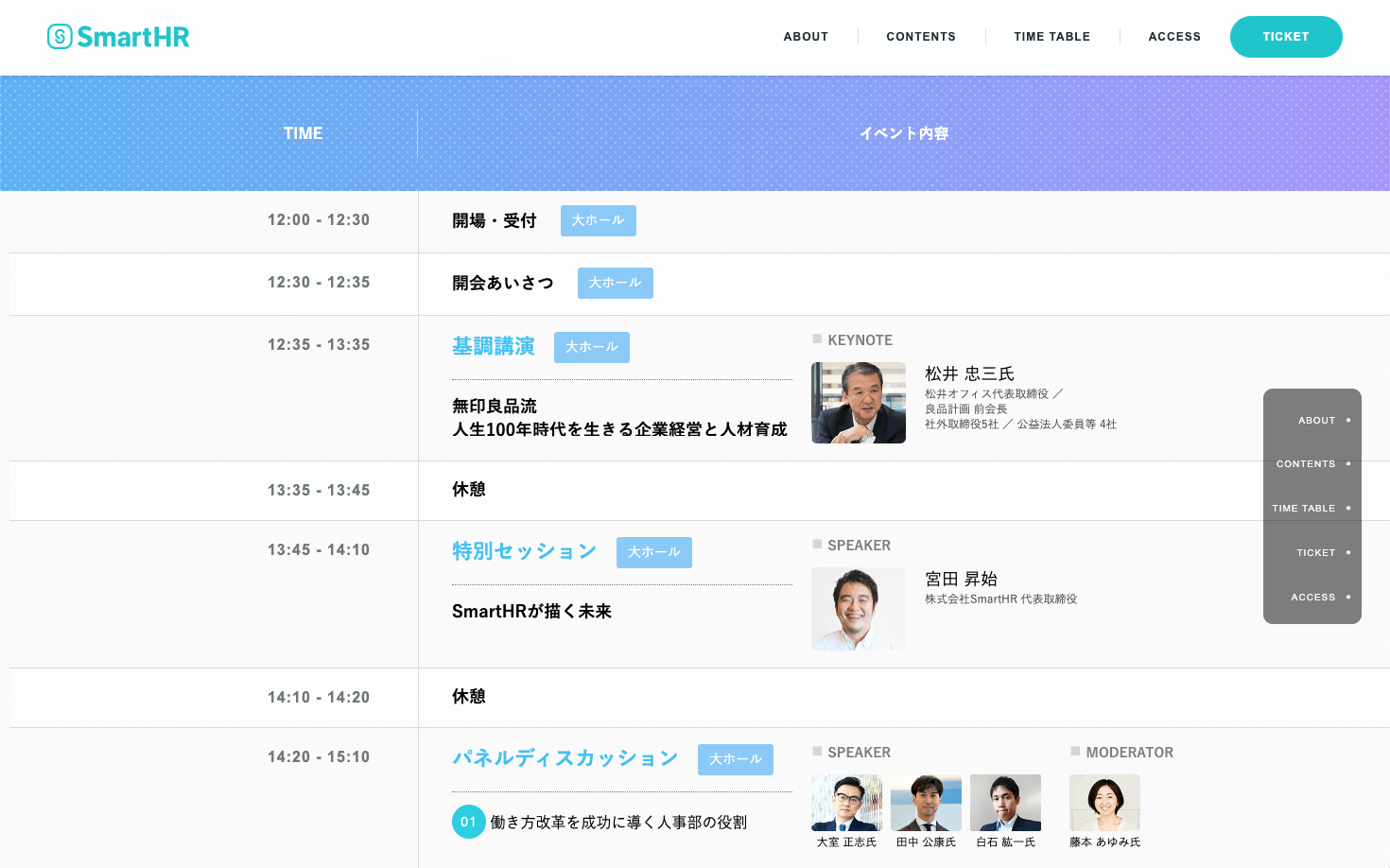This screenshot has height=868, width=1390.
Task: Go to TIME TABLE in top navigation
Action: (1051, 37)
